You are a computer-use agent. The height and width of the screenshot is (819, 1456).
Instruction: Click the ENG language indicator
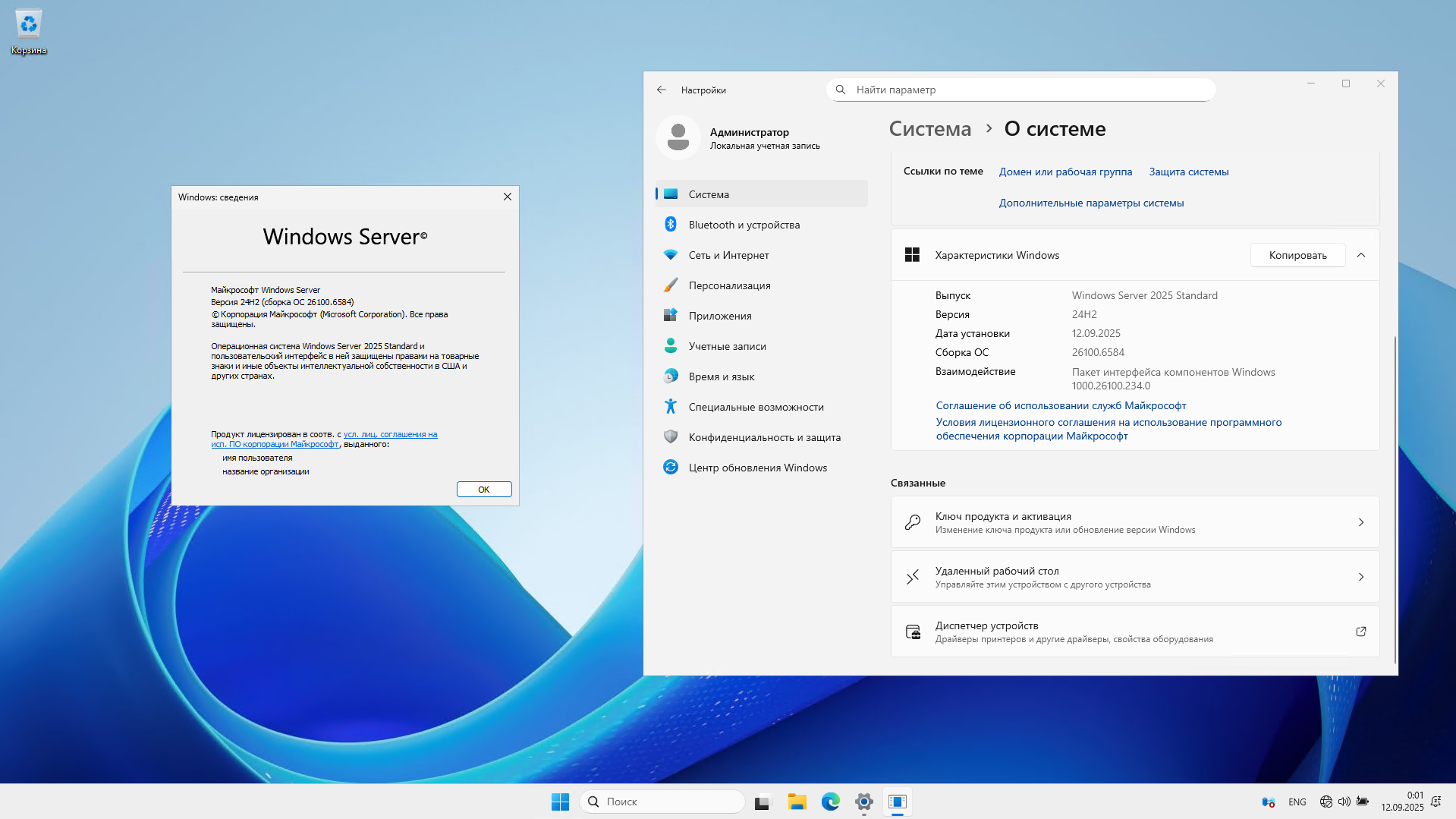coord(1297,802)
